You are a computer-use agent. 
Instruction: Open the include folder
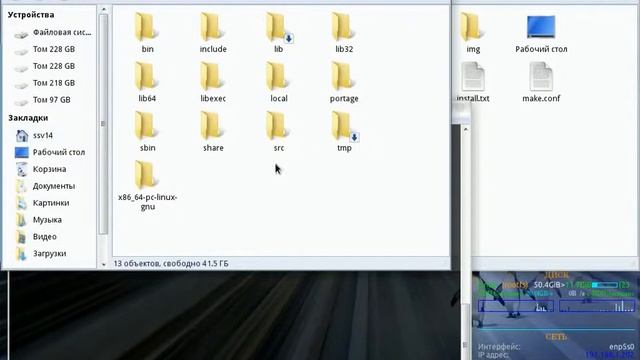click(213, 33)
